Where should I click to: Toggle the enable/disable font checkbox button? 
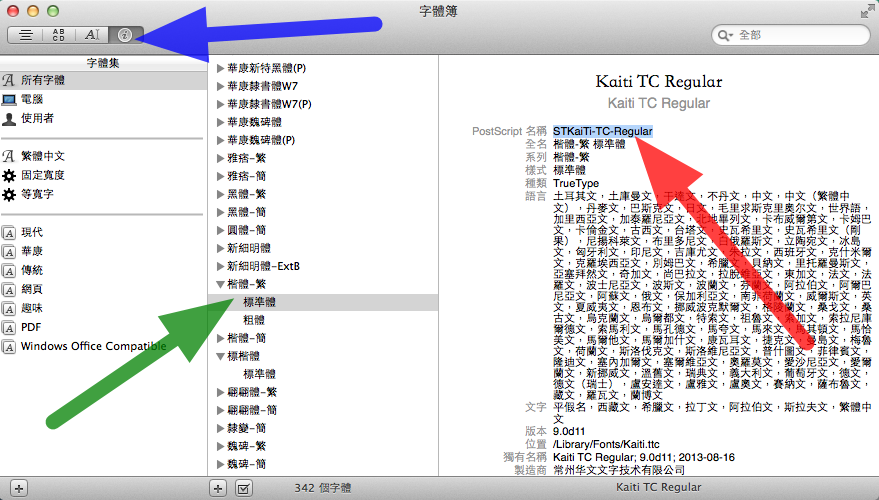point(243,488)
